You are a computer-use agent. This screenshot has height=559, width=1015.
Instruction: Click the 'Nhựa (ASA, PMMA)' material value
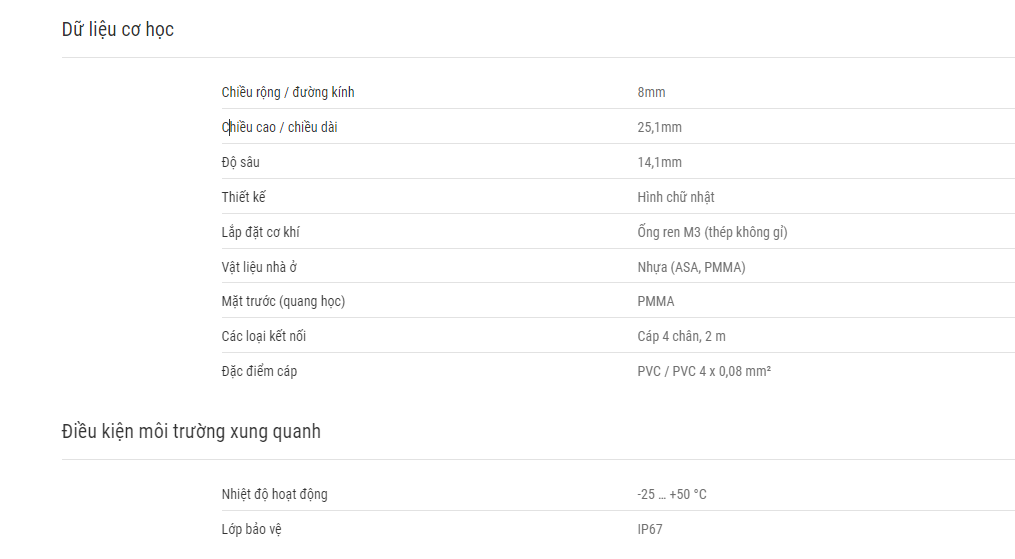(x=691, y=267)
